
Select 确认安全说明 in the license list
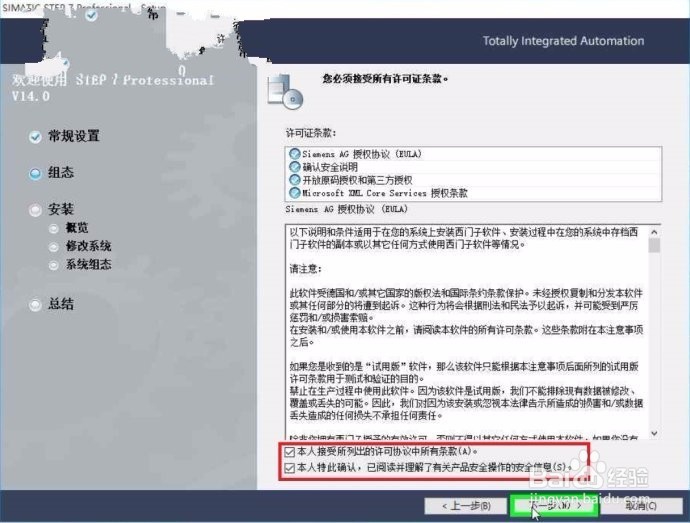point(473,167)
